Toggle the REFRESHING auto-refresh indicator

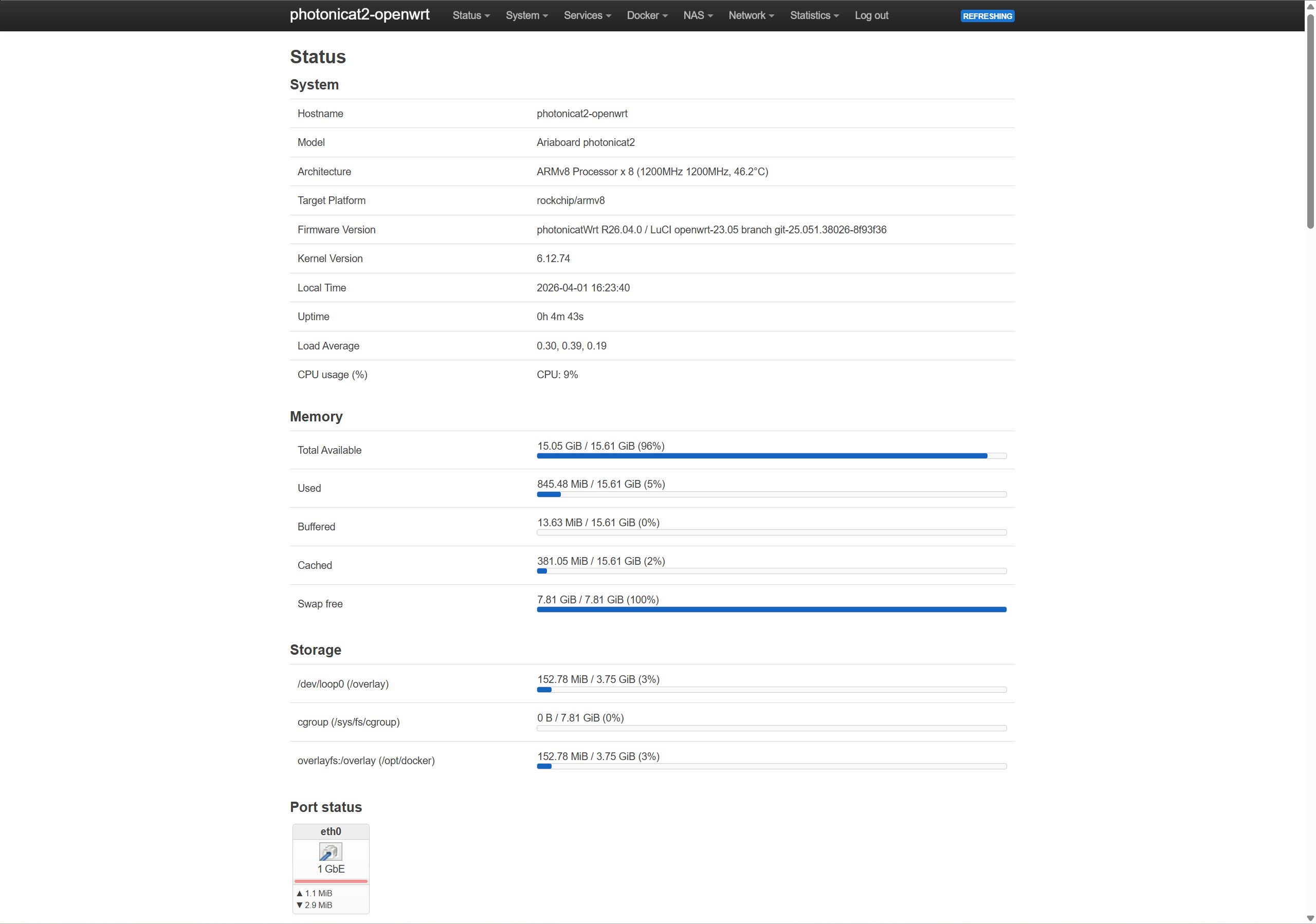pyautogui.click(x=987, y=16)
